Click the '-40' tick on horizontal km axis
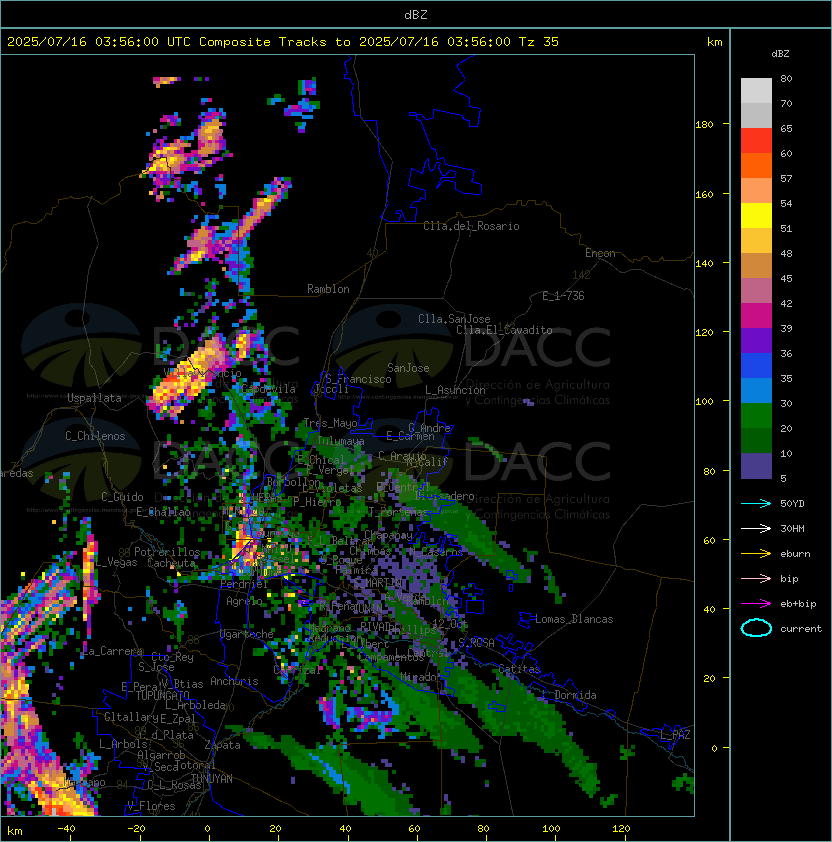Screen dimensions: 832x842 coord(66,829)
